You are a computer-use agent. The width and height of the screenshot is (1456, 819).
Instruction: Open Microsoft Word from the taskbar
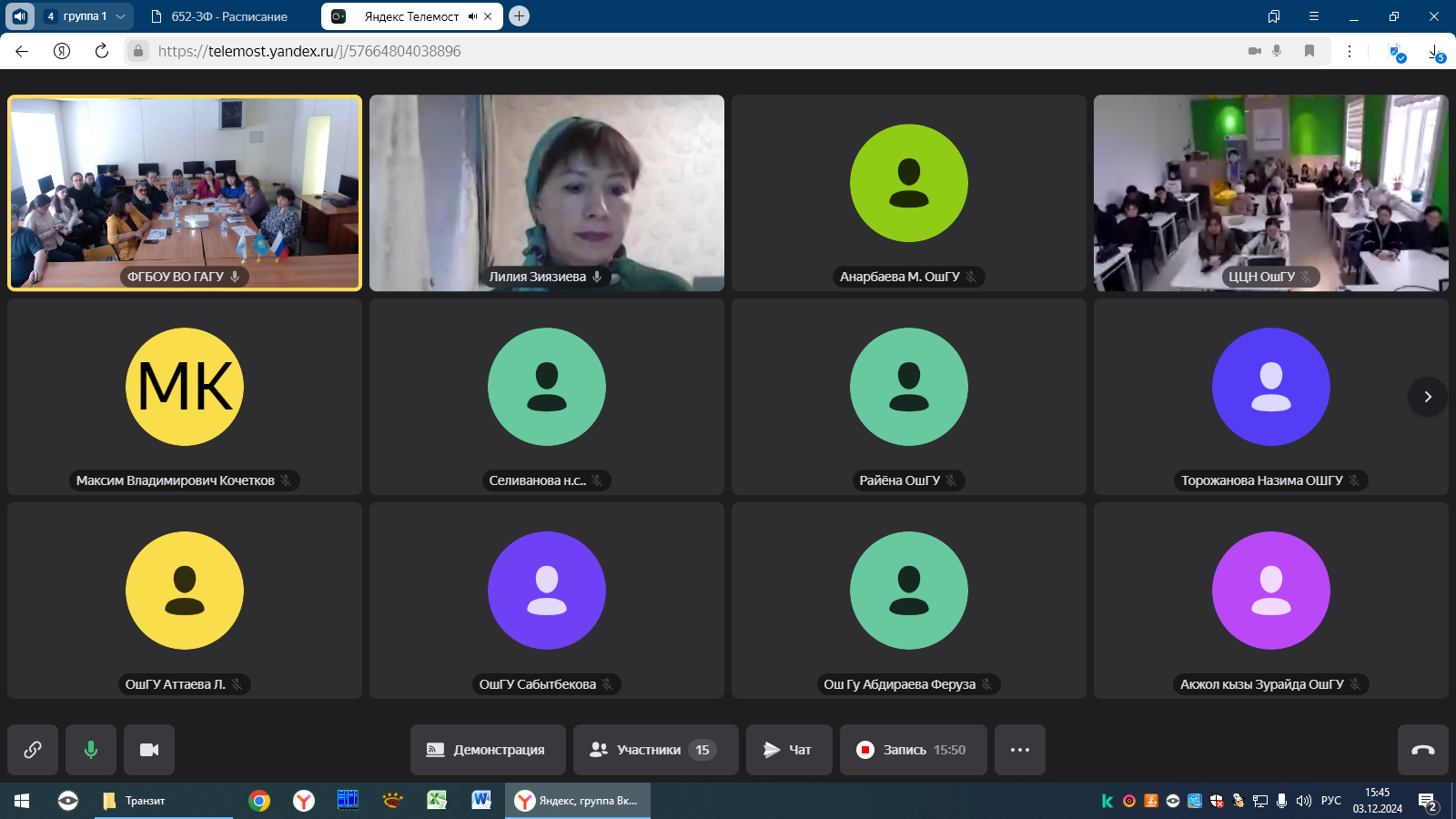click(481, 800)
